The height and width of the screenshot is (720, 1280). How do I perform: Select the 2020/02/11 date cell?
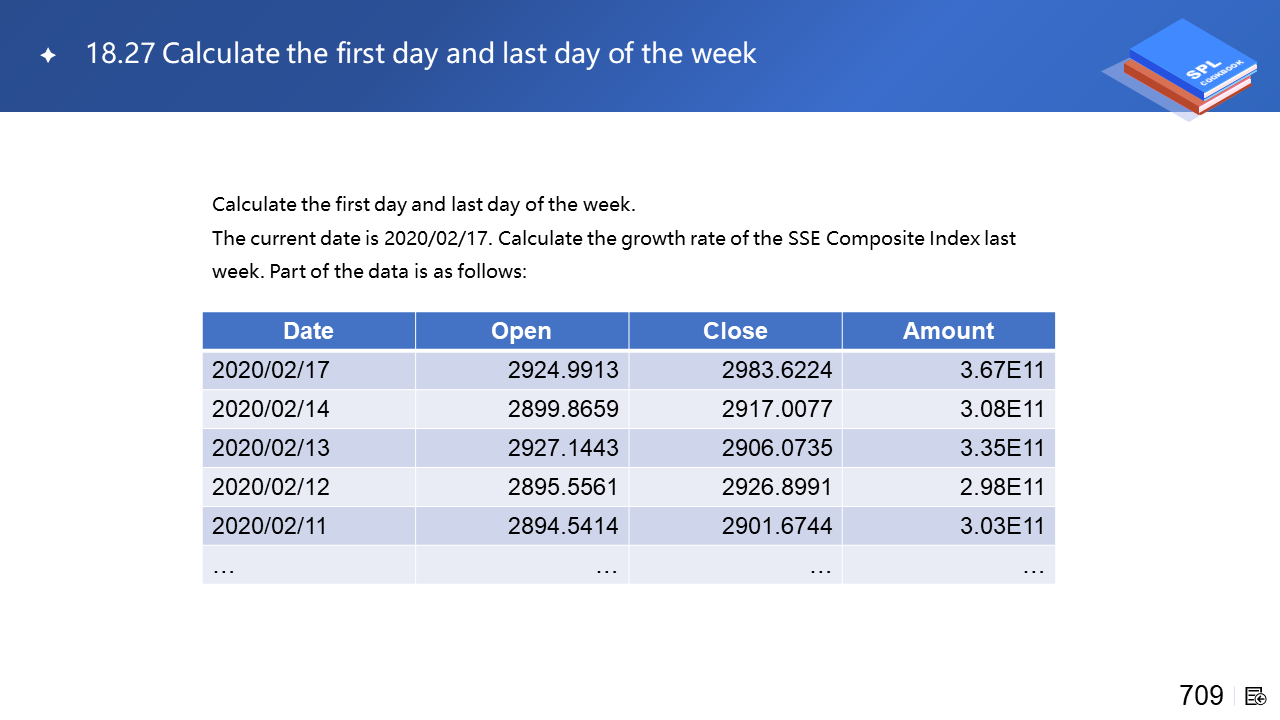(x=271, y=526)
